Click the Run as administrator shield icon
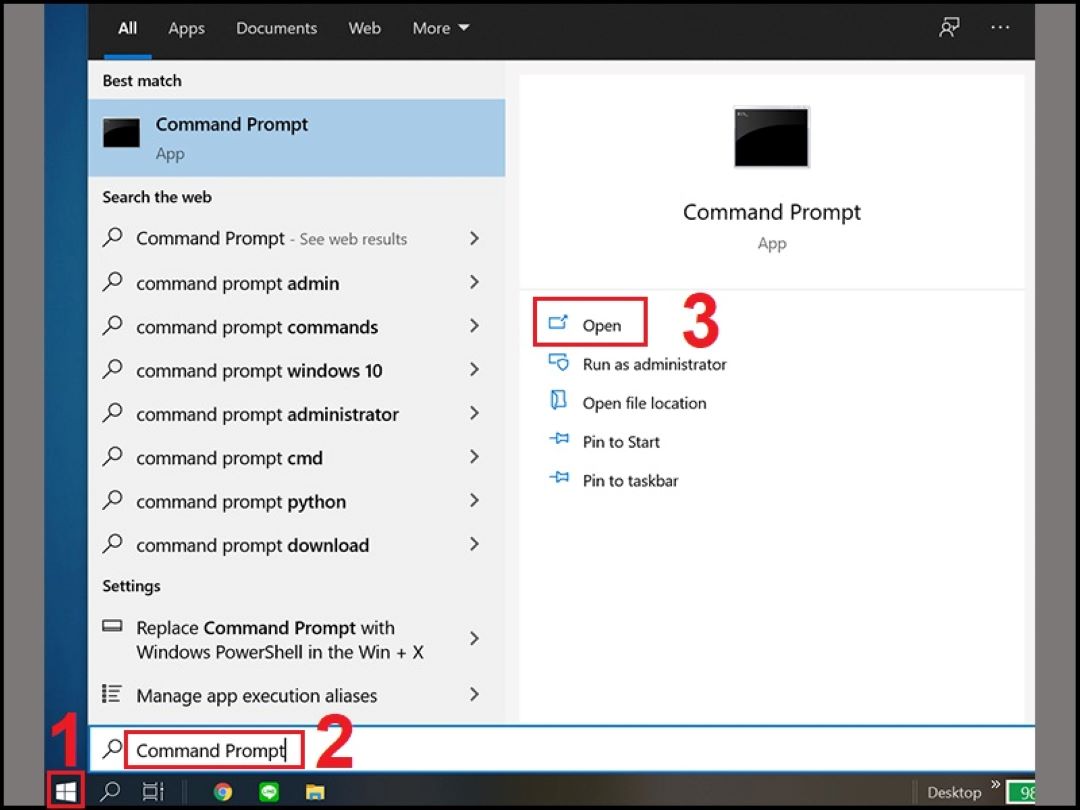 (558, 362)
